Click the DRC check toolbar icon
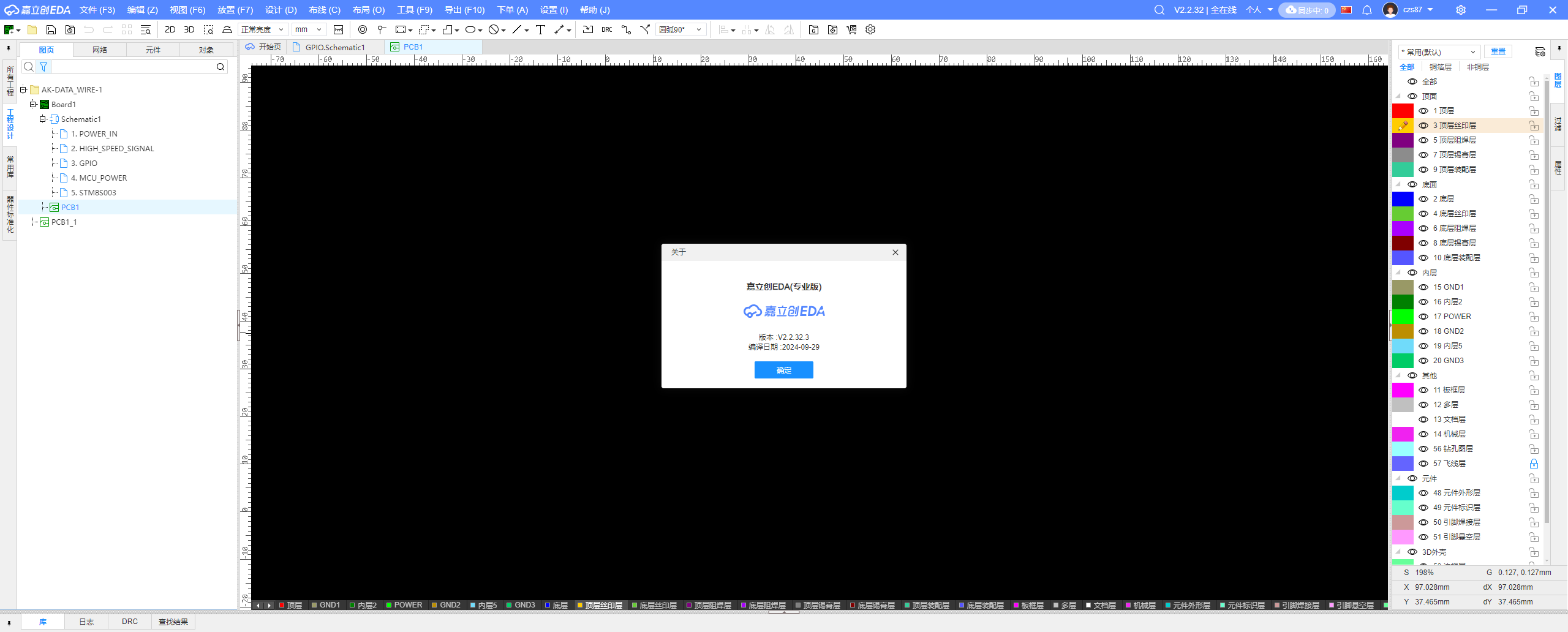 (606, 29)
